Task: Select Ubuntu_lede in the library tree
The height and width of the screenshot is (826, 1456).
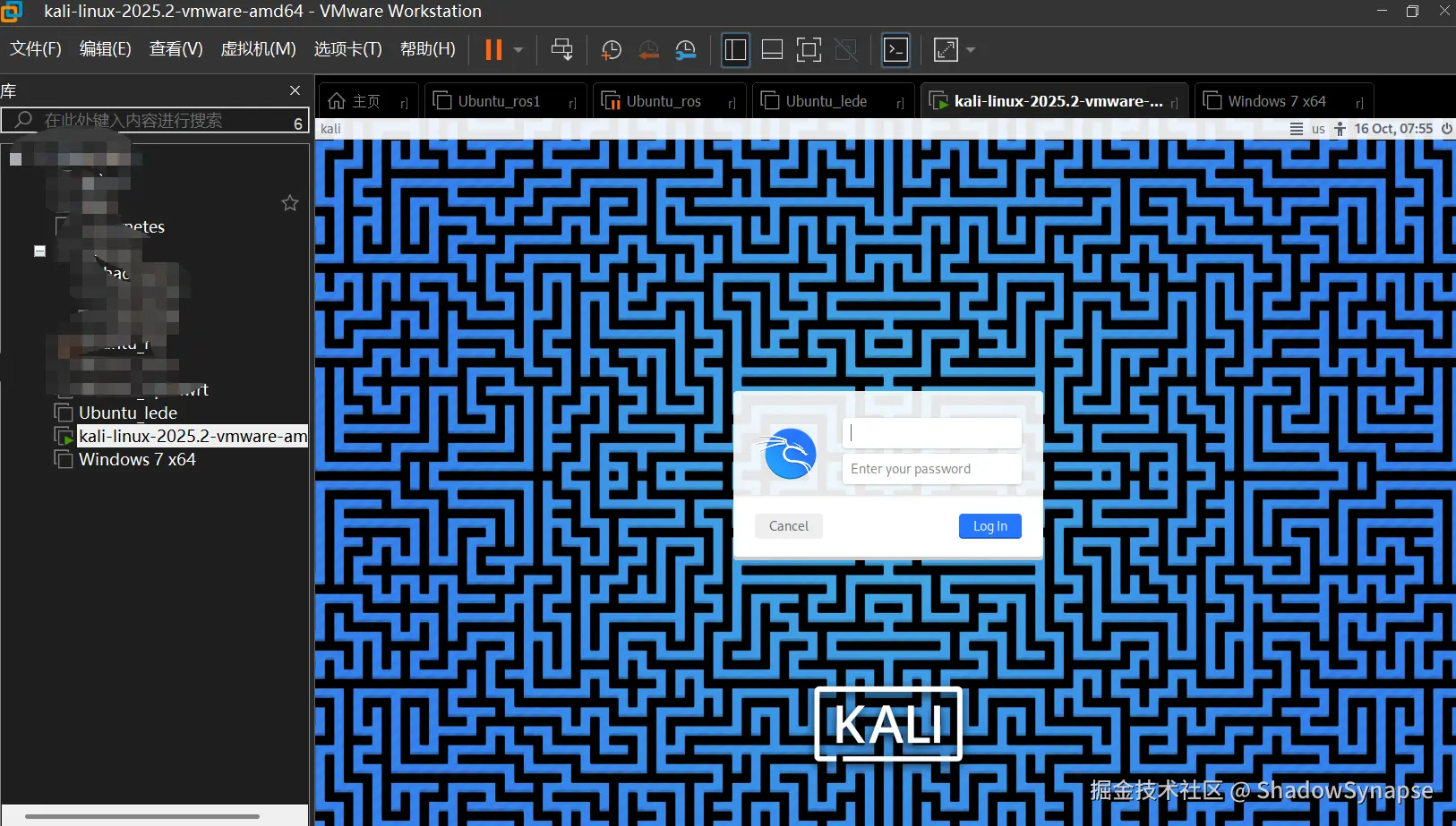Action: [x=128, y=413]
